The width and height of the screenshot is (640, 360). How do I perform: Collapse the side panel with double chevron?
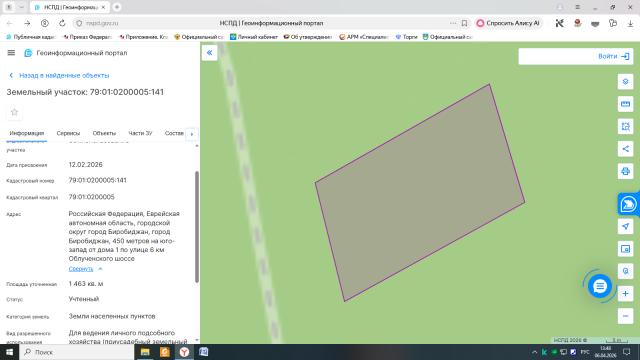pos(209,53)
